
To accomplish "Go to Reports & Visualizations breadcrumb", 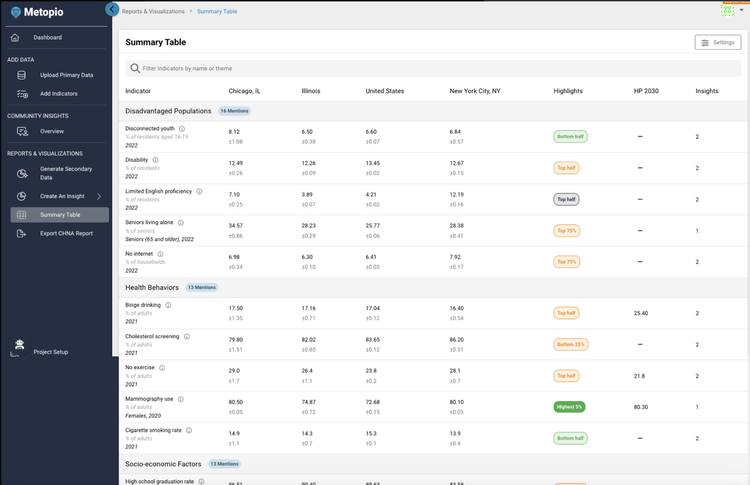I will pos(153,11).
